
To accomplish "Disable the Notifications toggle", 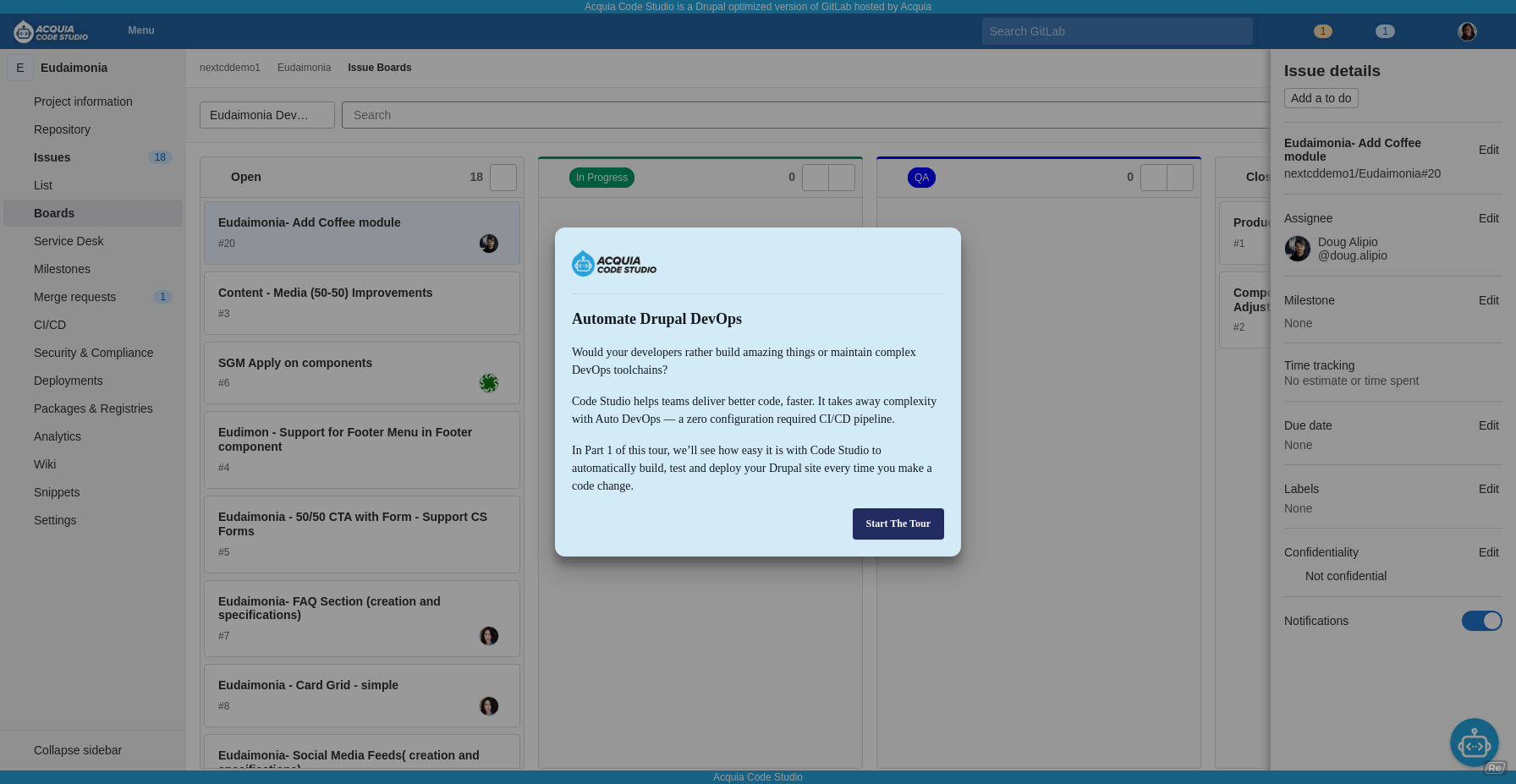I will [1481, 621].
